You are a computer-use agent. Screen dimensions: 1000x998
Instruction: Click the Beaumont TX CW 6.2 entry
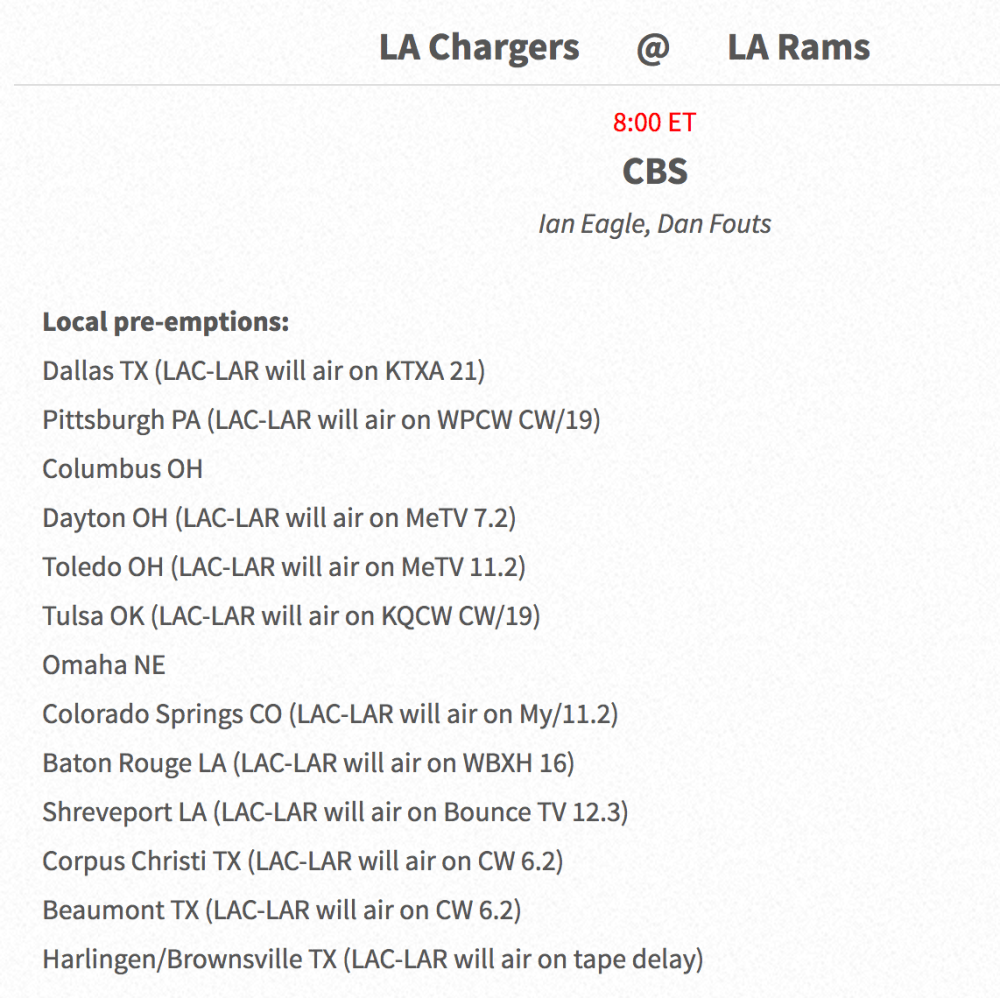[282, 911]
